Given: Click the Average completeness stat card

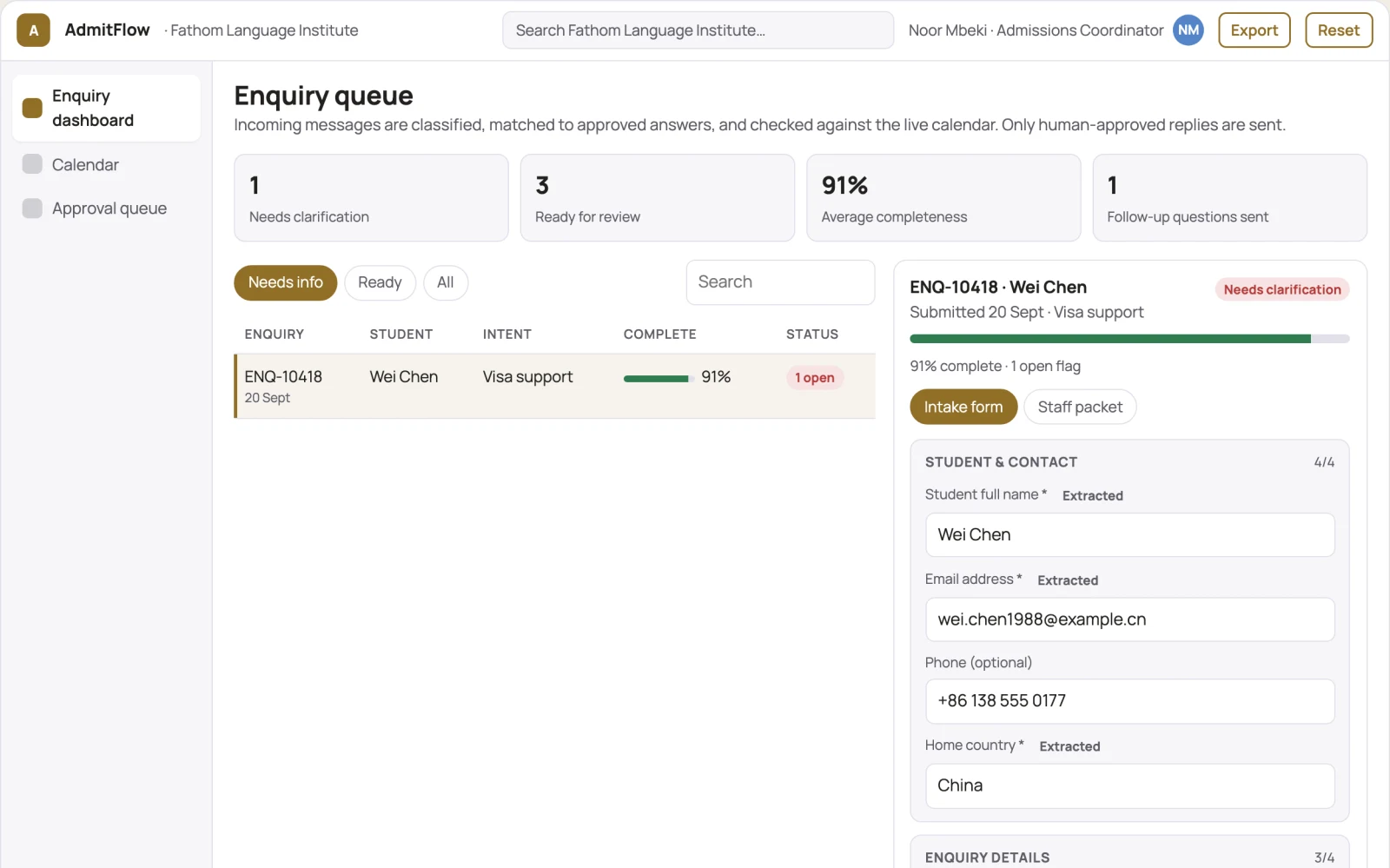Looking at the screenshot, I should [x=943, y=198].
